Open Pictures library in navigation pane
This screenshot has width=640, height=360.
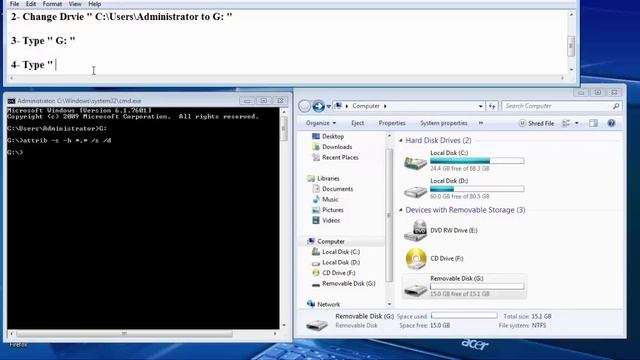point(328,210)
